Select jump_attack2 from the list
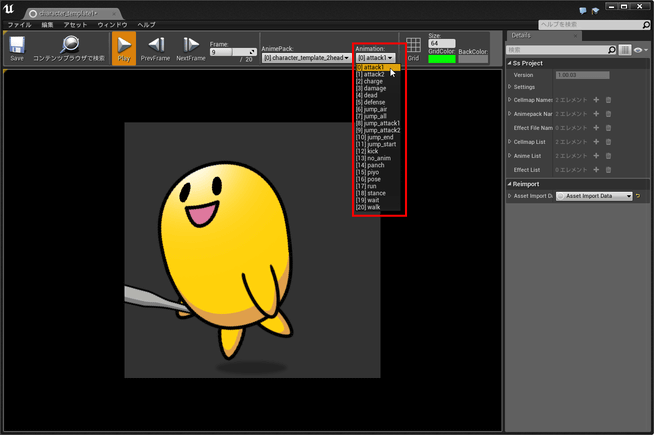654x435 pixels. point(378,130)
